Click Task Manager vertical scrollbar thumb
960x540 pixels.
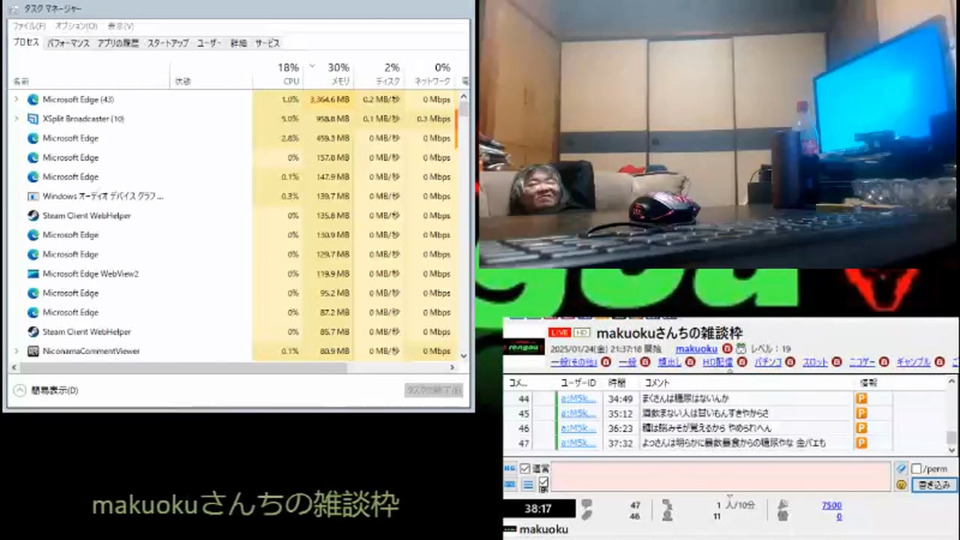463,110
